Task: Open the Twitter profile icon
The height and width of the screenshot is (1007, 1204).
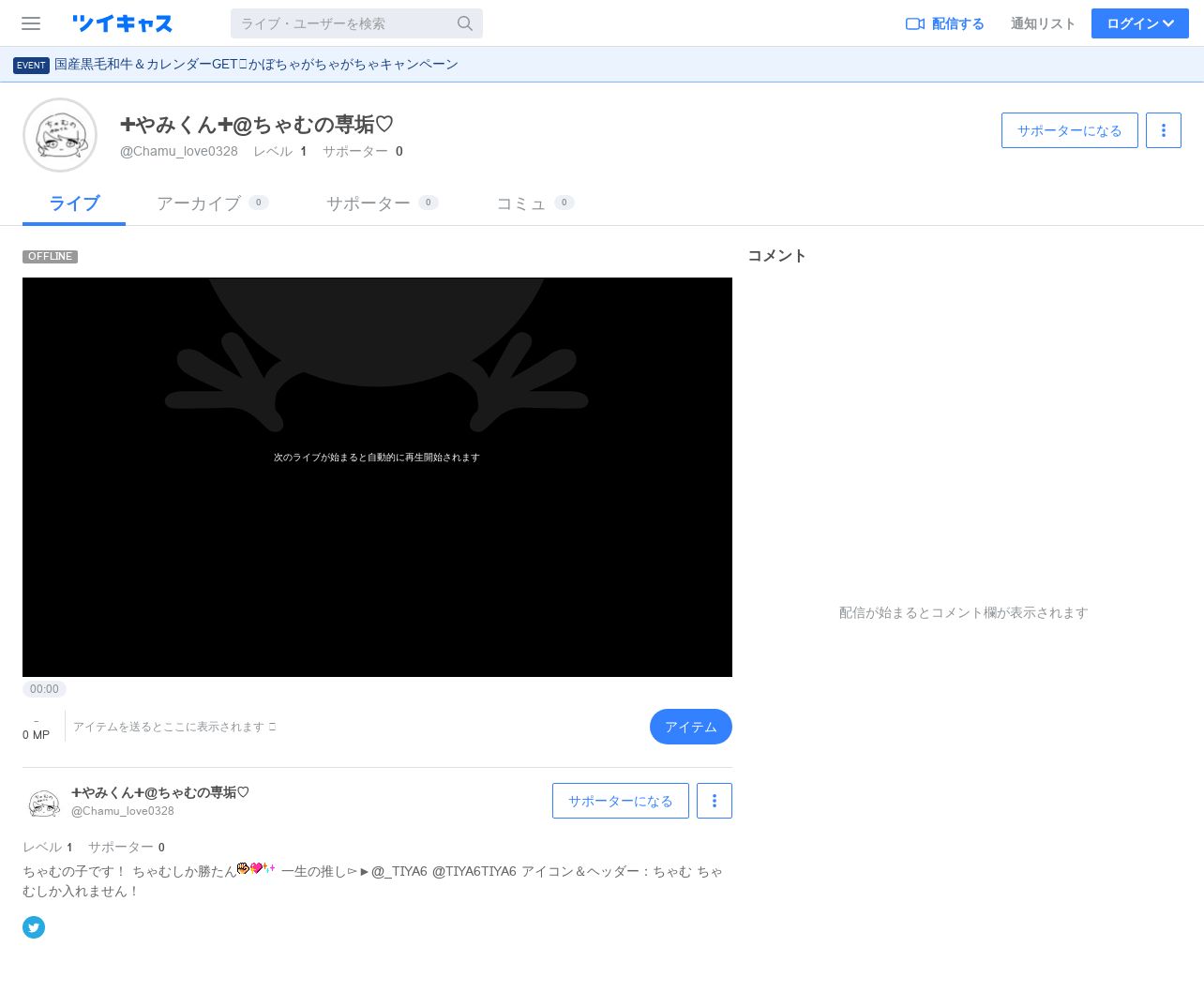Action: pos(34,927)
